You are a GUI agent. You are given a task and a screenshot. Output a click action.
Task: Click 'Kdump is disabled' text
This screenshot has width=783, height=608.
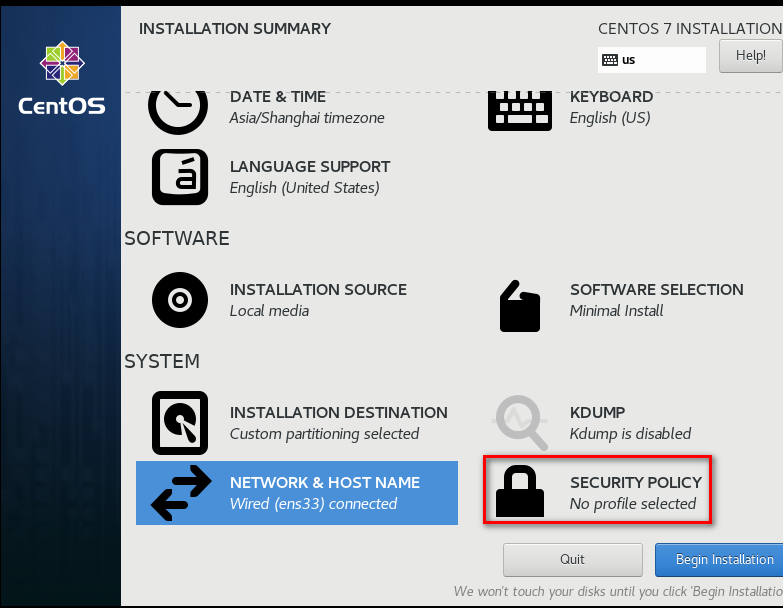click(630, 434)
